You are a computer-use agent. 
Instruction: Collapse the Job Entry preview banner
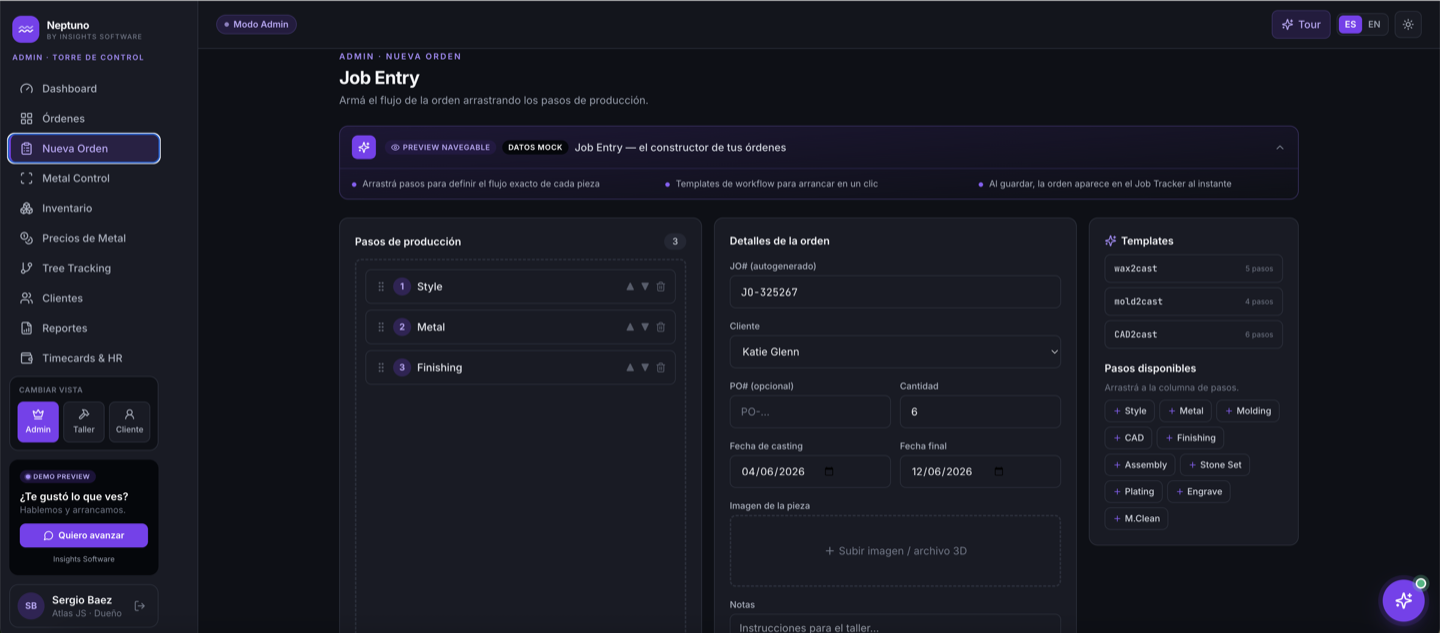click(1280, 148)
